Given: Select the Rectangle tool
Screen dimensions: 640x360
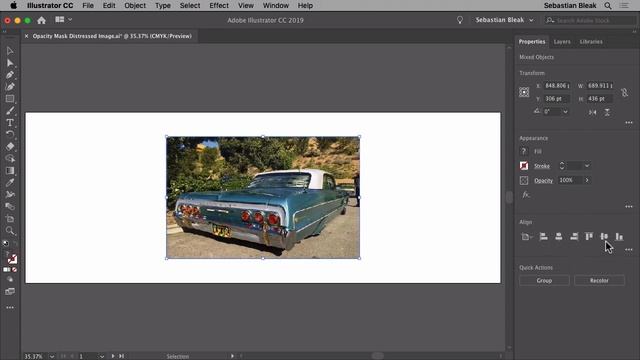Looking at the screenshot, I should pyautogui.click(x=10, y=99).
